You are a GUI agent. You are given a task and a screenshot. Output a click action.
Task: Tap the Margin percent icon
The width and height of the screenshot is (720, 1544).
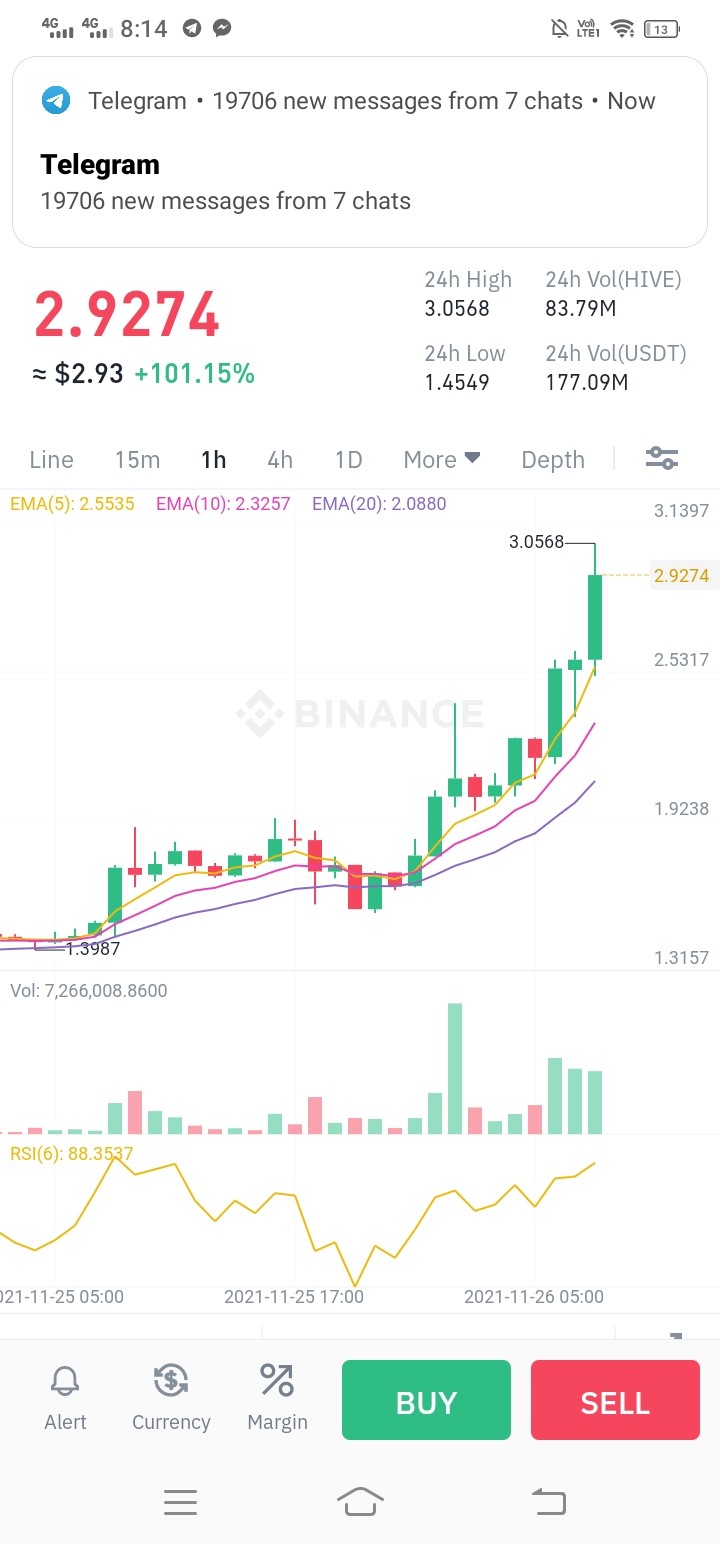pyautogui.click(x=277, y=1380)
